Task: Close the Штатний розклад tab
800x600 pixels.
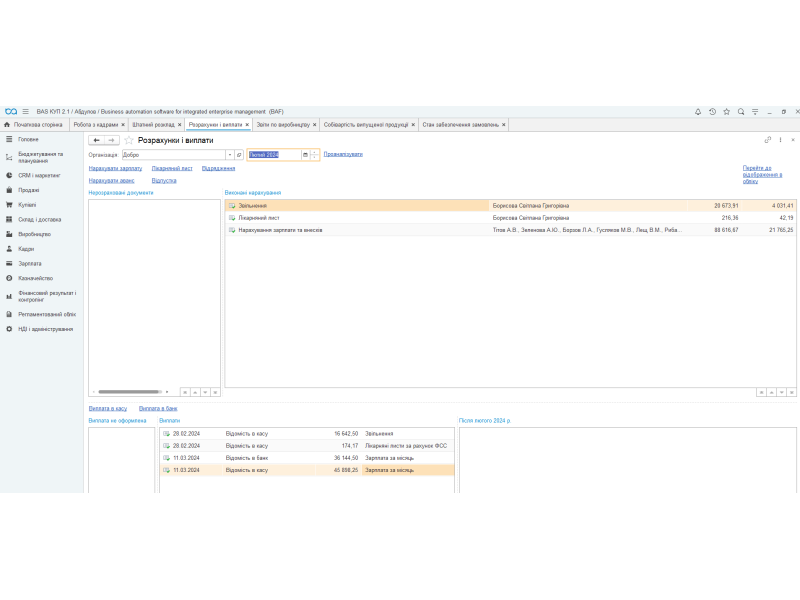Action: 180,124
